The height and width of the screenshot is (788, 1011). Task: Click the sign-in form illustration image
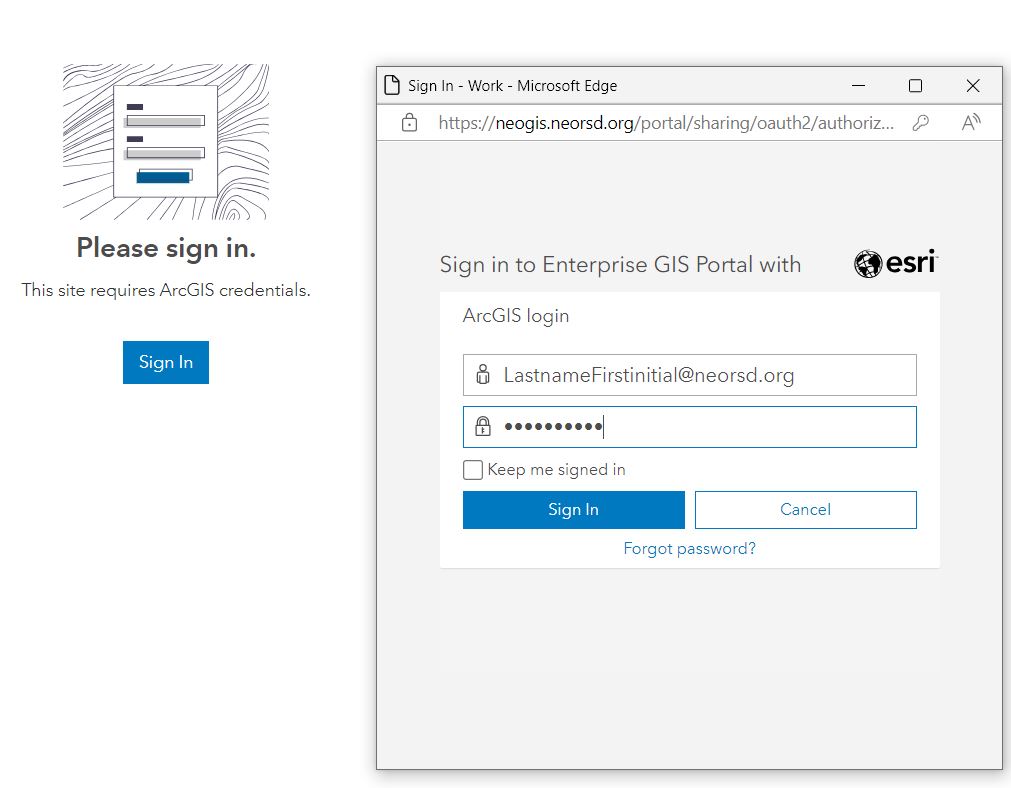point(166,142)
